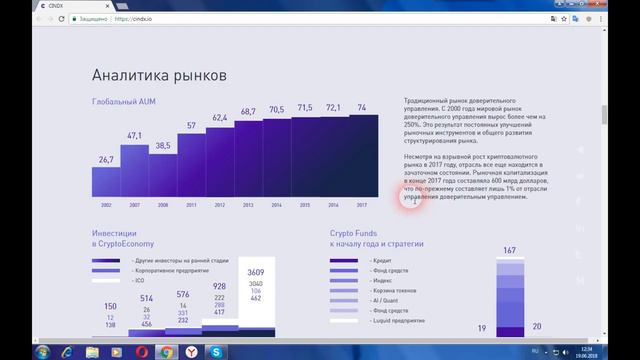This screenshot has height=360, width=640.
Task: Open Windows Explorer folder from the taskbar
Action: click(x=92, y=352)
